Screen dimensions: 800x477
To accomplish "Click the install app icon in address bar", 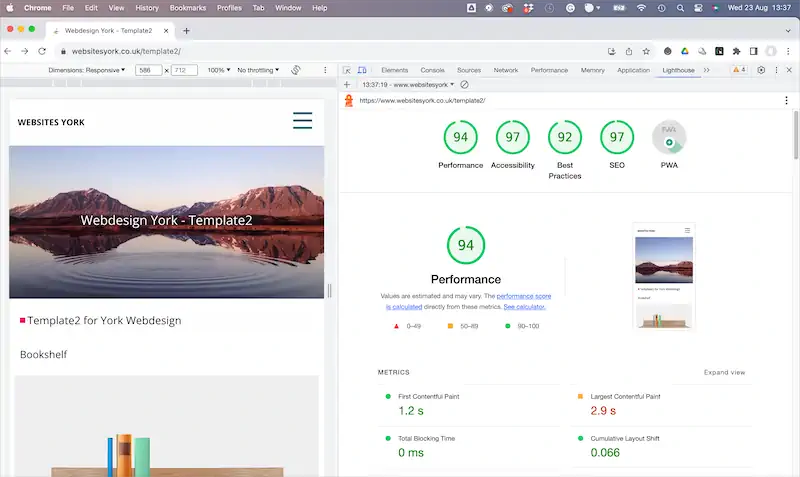I will [612, 51].
